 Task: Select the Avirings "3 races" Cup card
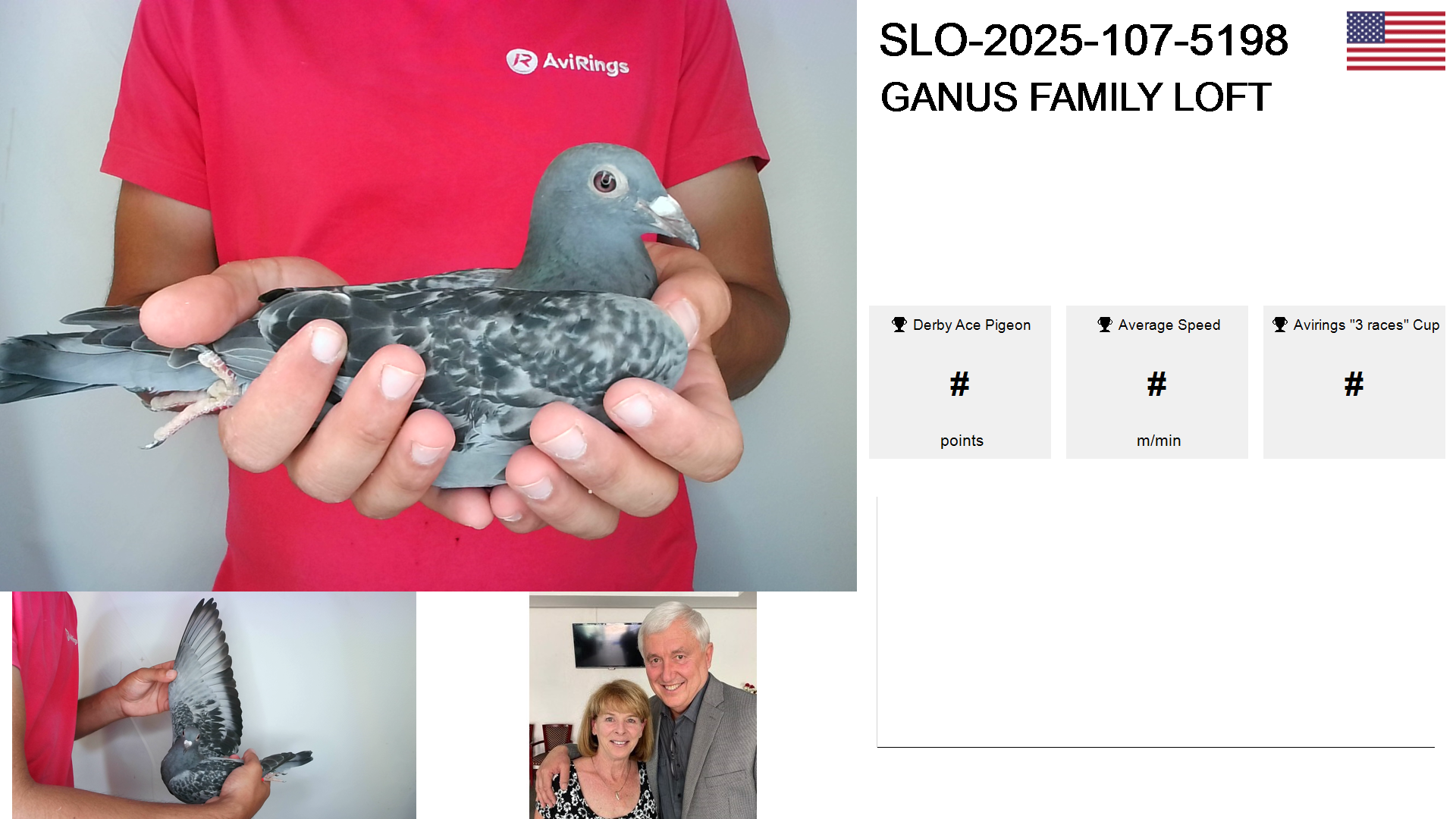1354,382
